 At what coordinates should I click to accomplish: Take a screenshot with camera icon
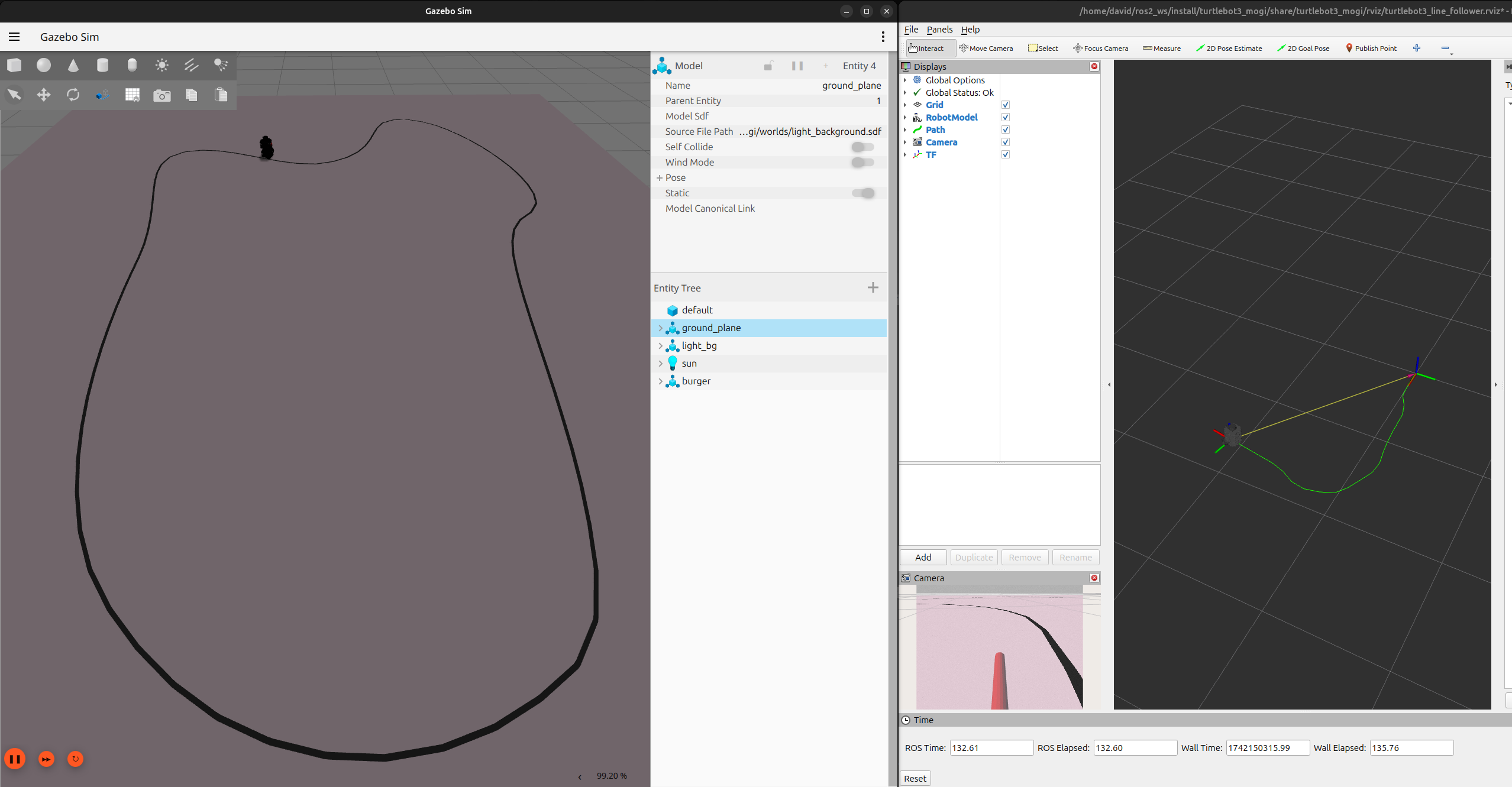click(161, 95)
